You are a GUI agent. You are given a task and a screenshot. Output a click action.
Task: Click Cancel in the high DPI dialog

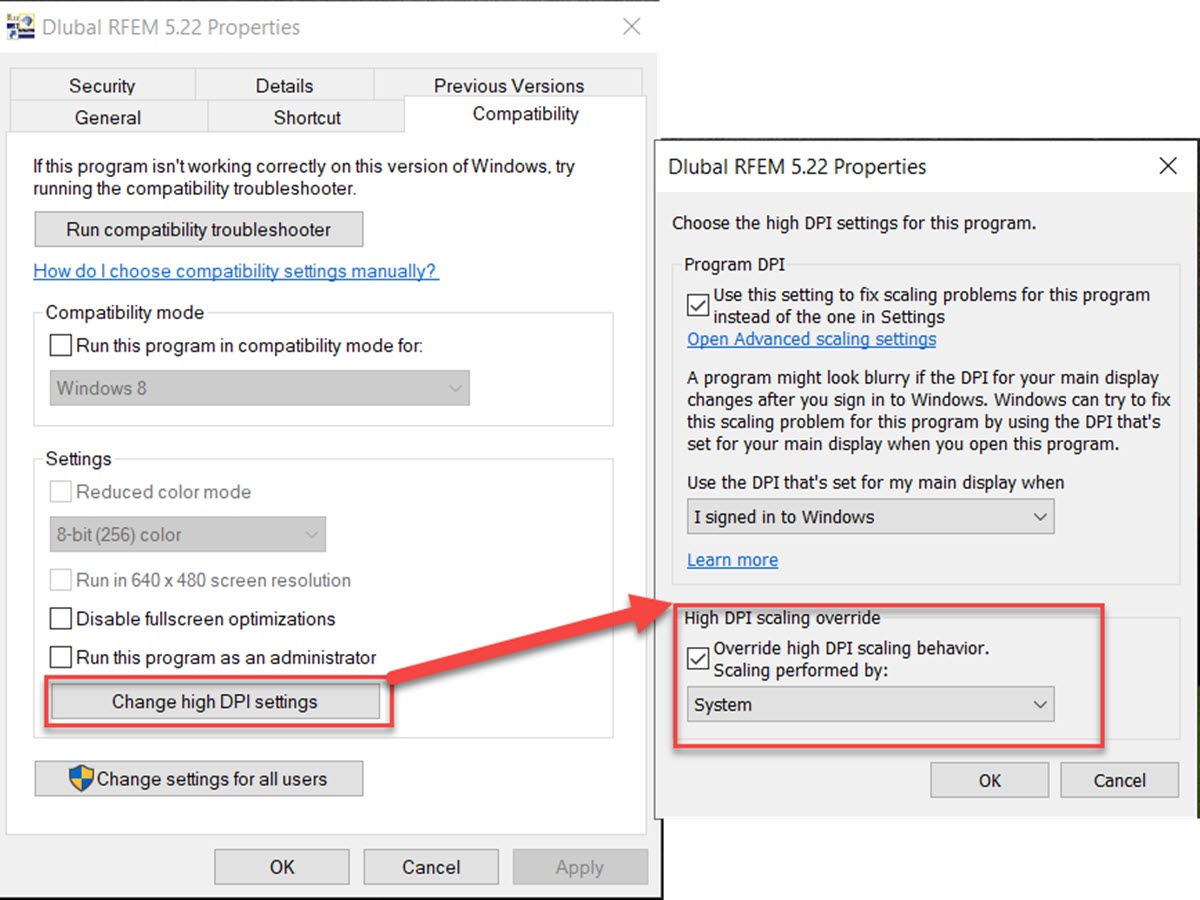[x=1120, y=781]
